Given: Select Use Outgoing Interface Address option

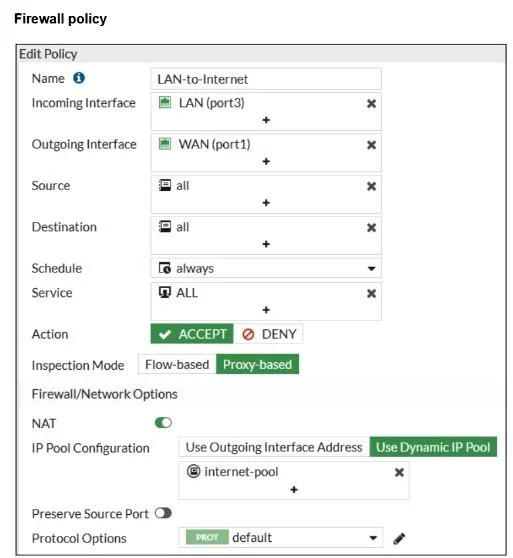Looking at the screenshot, I should click(274, 447).
